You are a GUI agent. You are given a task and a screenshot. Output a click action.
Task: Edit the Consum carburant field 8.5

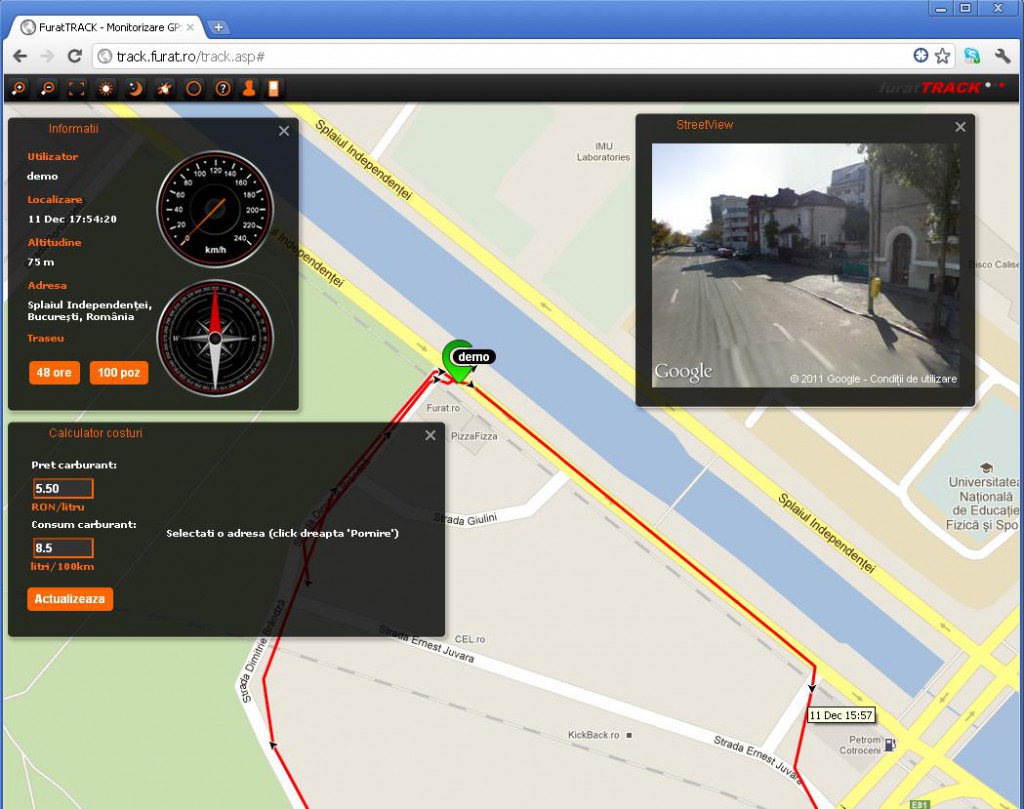63,548
